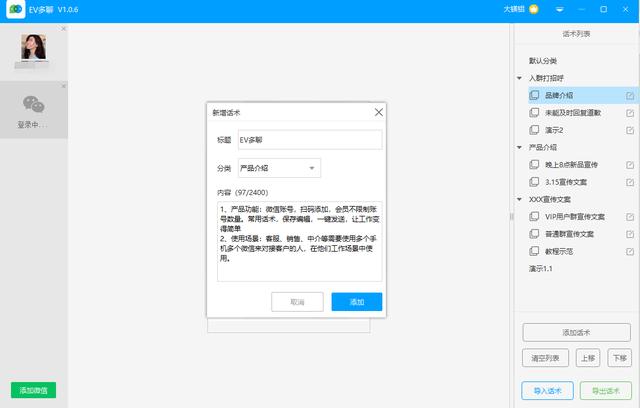Viewport: 640px width, 408px height.
Task: Click the 上移 button
Action: (588, 358)
